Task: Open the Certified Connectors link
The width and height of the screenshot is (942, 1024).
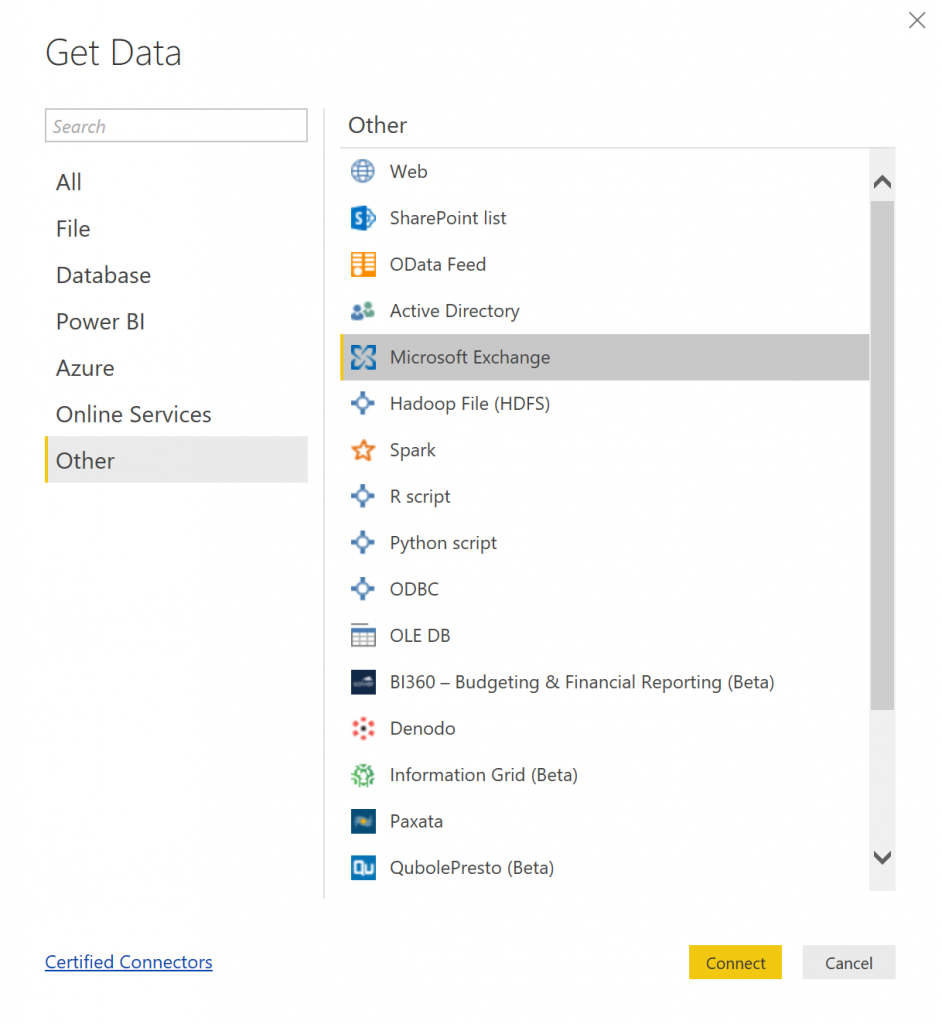Action: tap(129, 962)
